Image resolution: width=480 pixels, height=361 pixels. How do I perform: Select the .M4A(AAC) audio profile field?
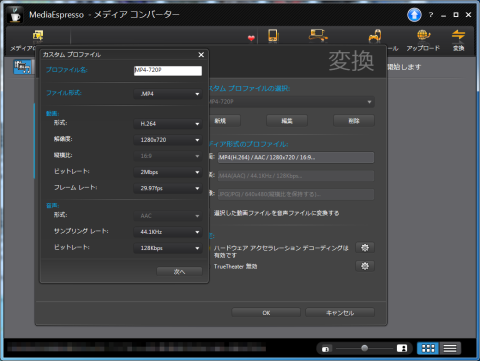click(296, 176)
